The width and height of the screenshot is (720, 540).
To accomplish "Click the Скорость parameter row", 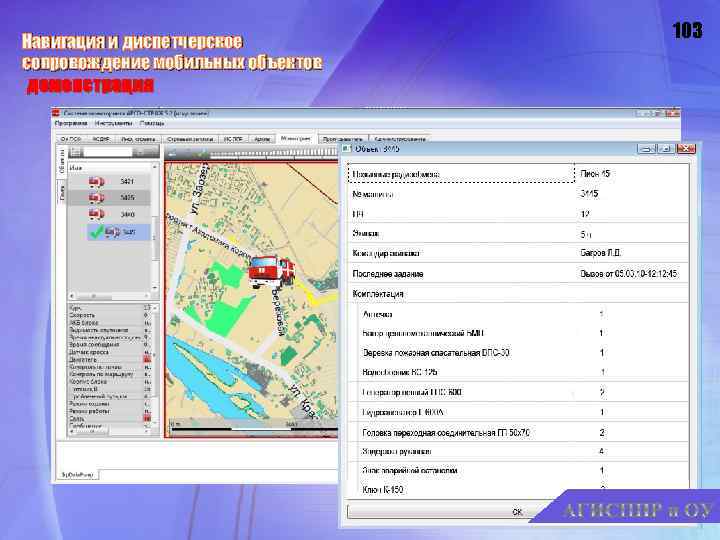I will click(109, 315).
